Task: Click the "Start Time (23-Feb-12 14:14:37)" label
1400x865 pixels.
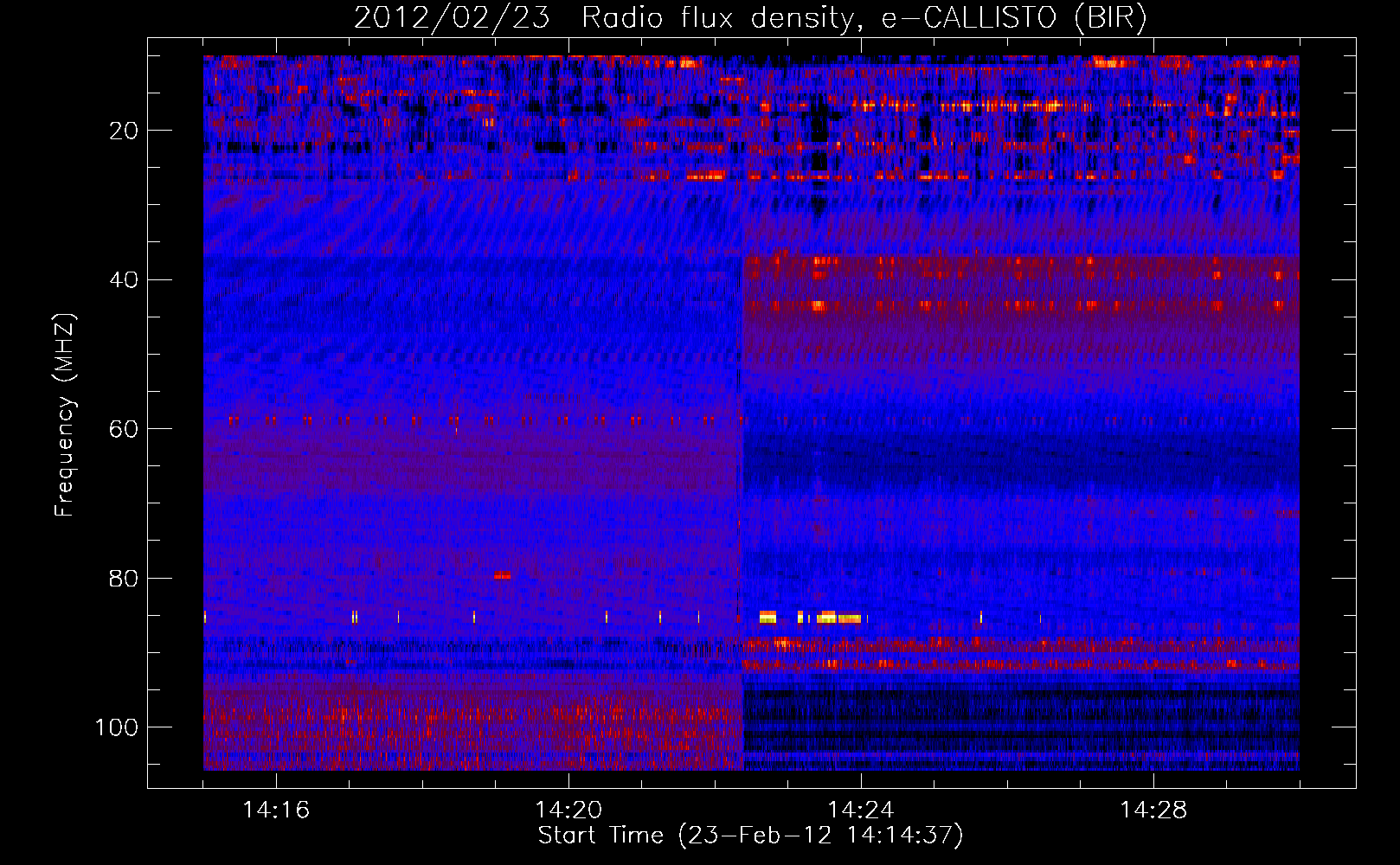Action: pos(750,836)
